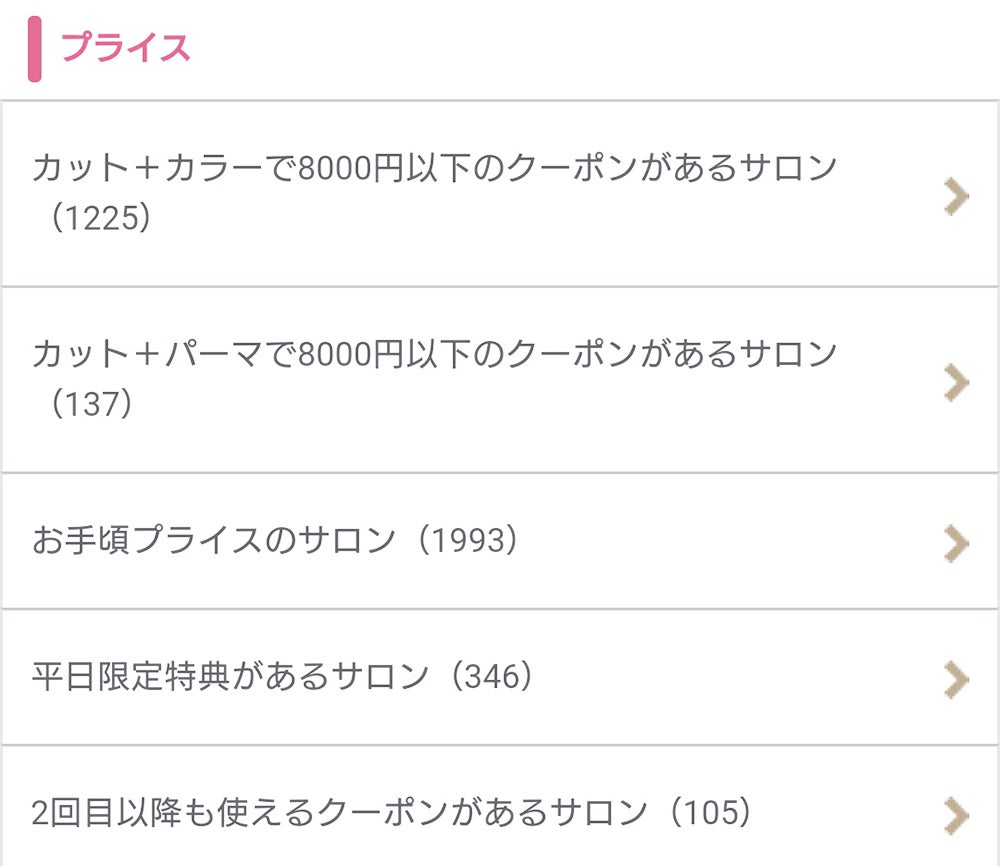This screenshot has width=1000, height=866.
Task: Click the chevron for カット＋パーマ coupon salons
Action: click(956, 382)
